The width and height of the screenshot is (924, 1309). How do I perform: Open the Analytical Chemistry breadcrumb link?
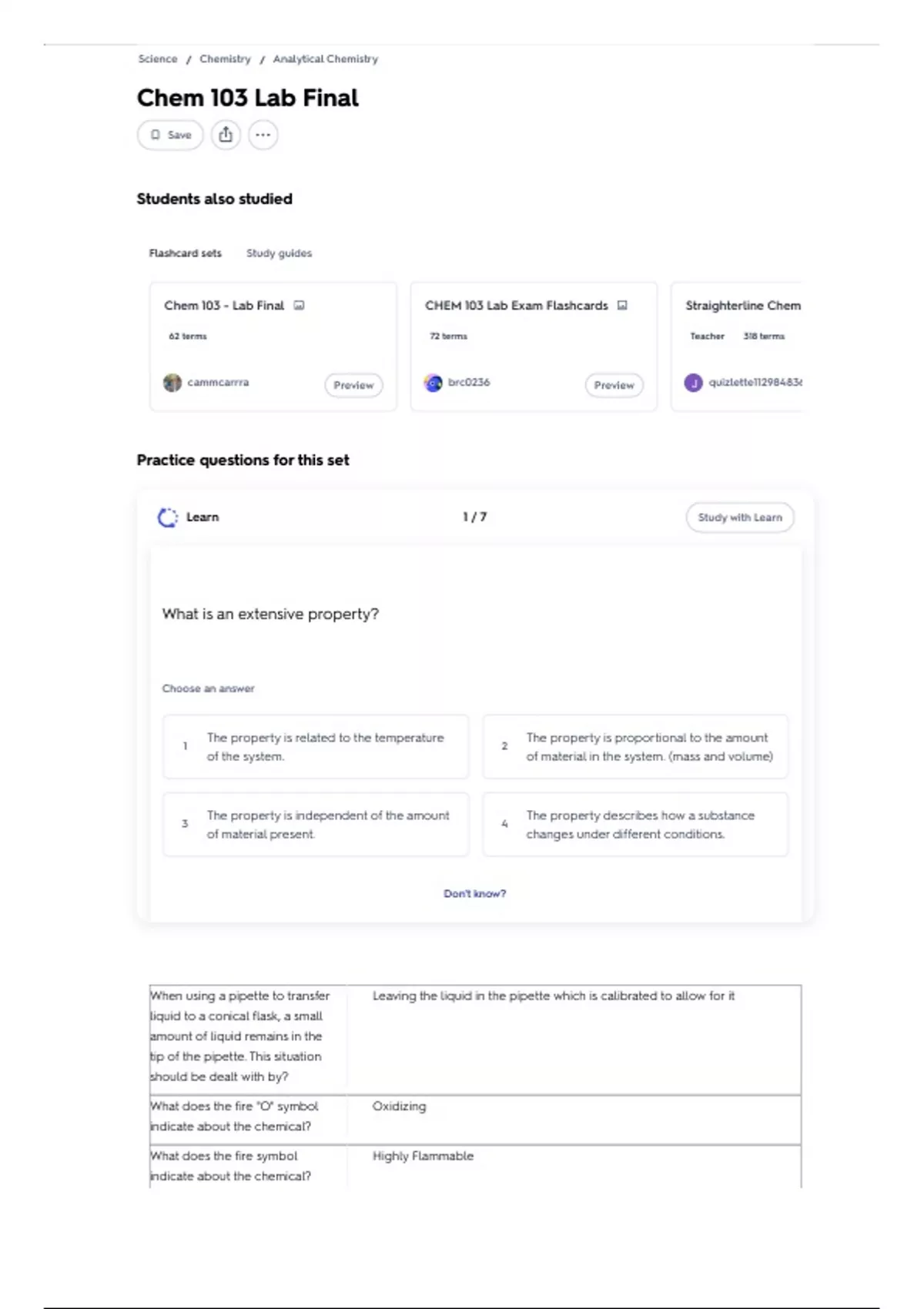coord(326,59)
